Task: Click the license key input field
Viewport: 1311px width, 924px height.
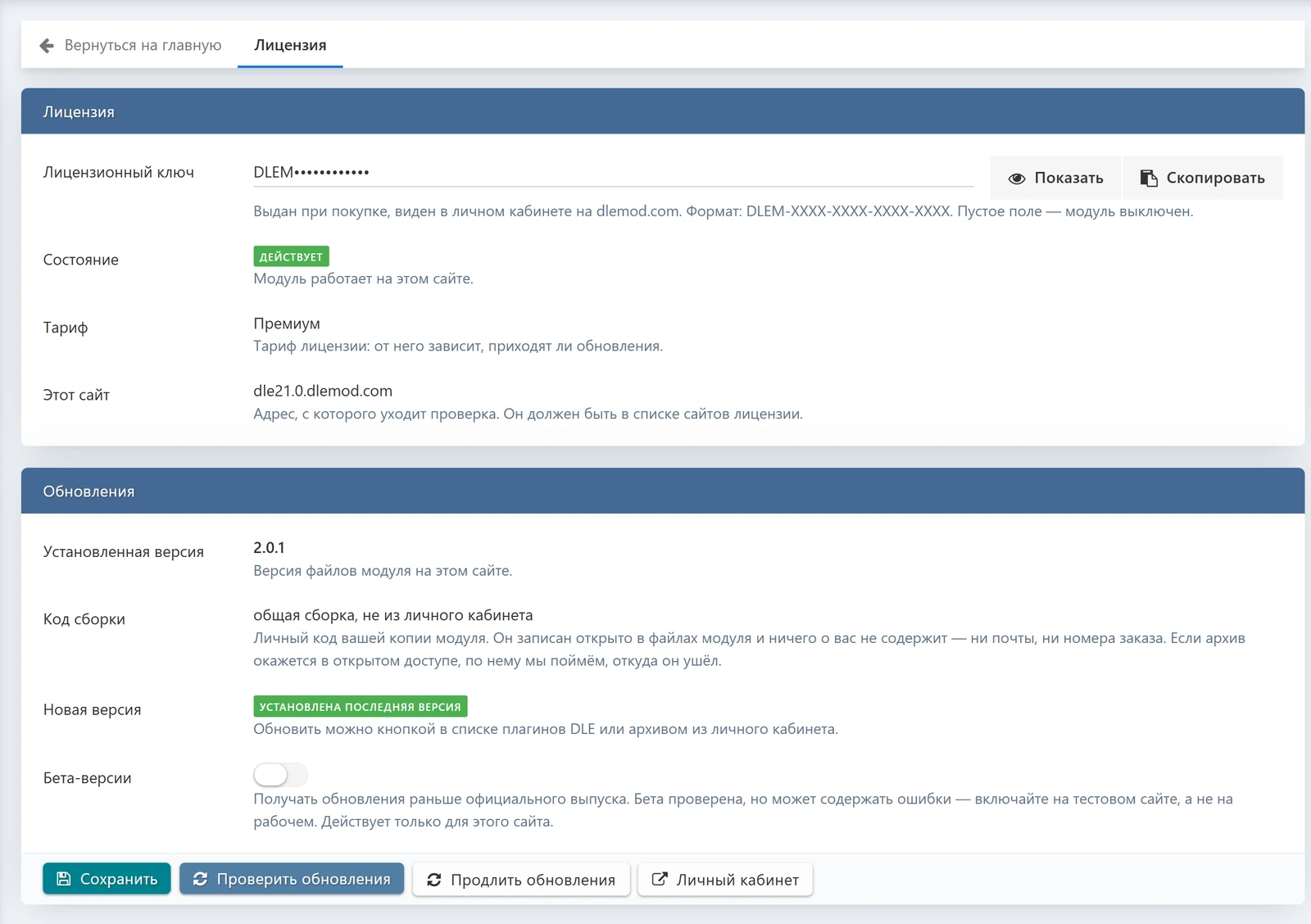Action: 613,172
